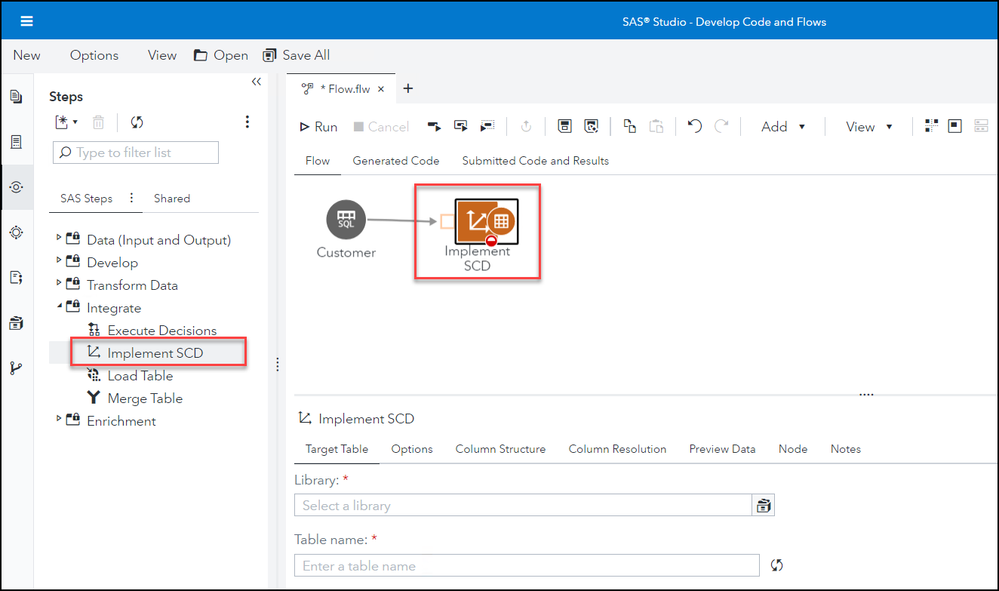Image resolution: width=999 pixels, height=591 pixels.
Task: Click the run-from-node toolbar icon
Action: [x=461, y=126]
